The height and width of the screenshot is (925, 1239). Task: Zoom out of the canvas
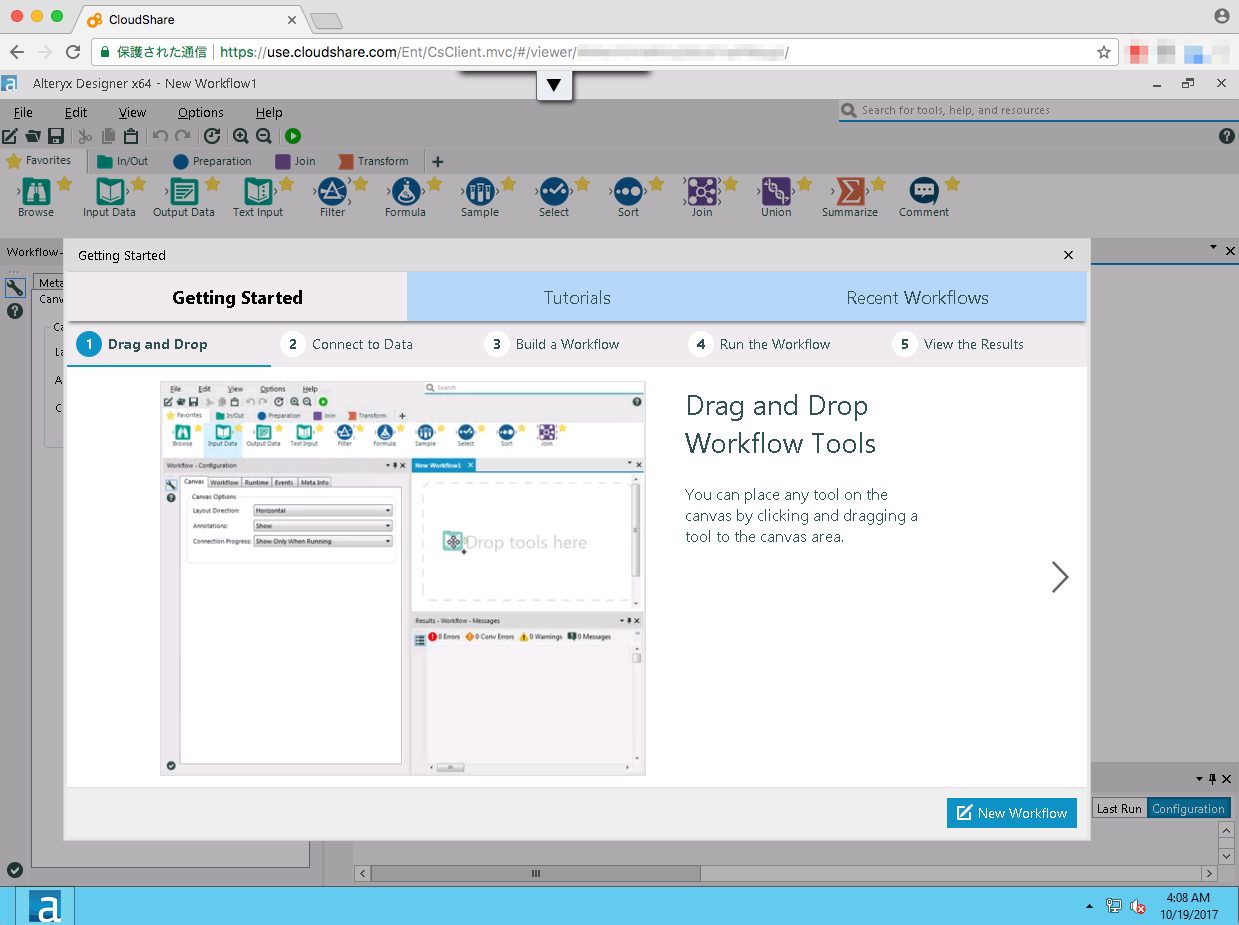(x=264, y=136)
